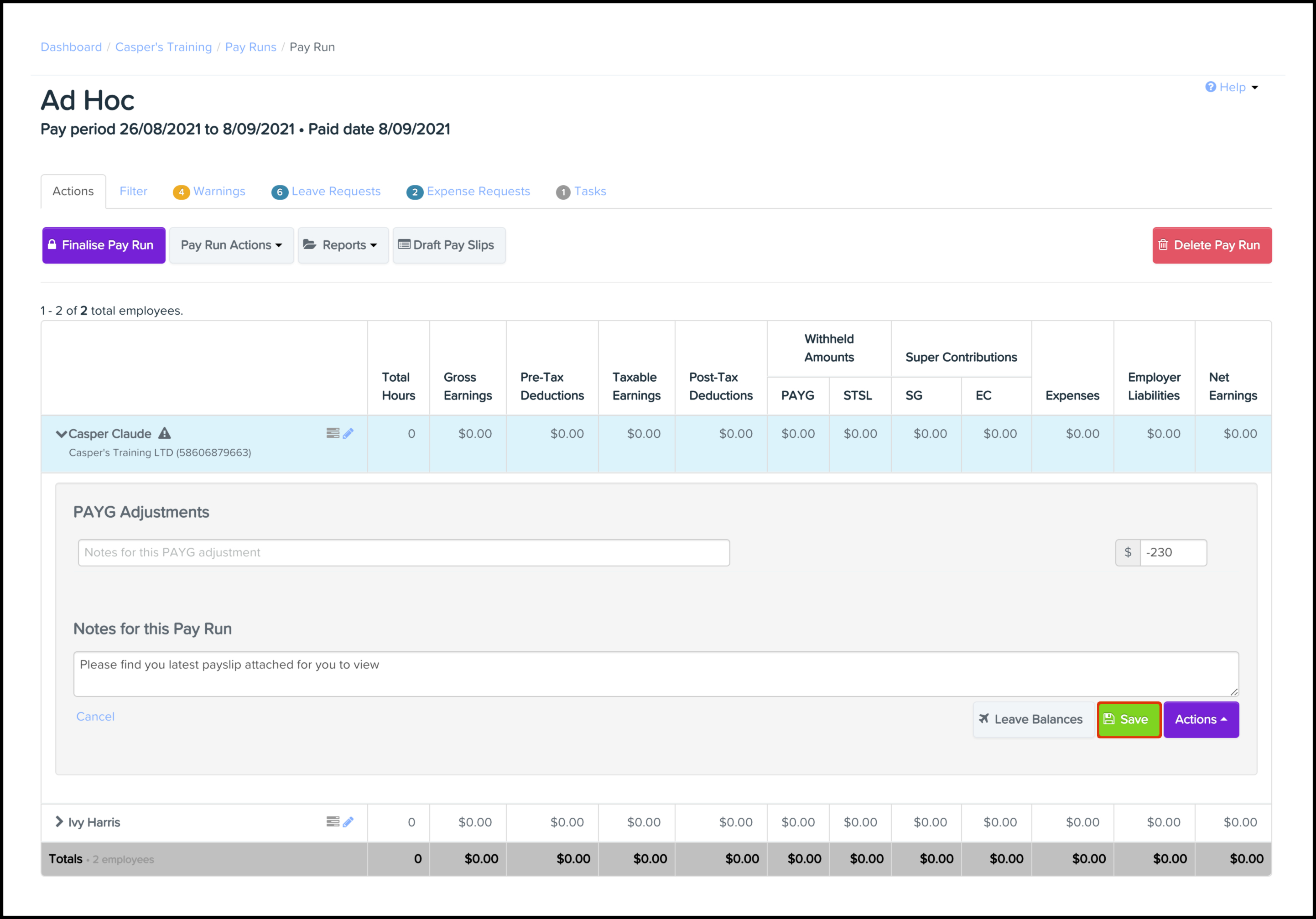Expand the Ivy Harris row
The image size is (1316, 919).
(x=59, y=821)
